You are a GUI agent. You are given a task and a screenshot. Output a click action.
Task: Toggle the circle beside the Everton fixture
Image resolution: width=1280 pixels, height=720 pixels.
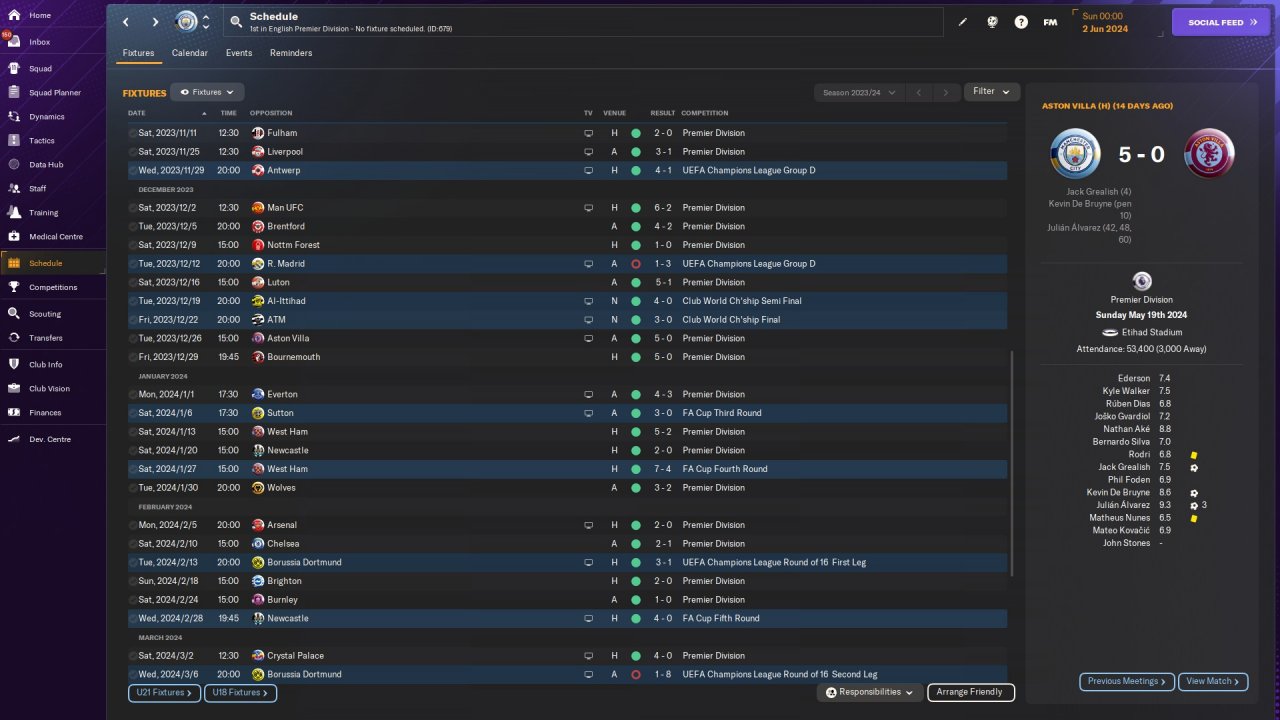click(x=133, y=395)
